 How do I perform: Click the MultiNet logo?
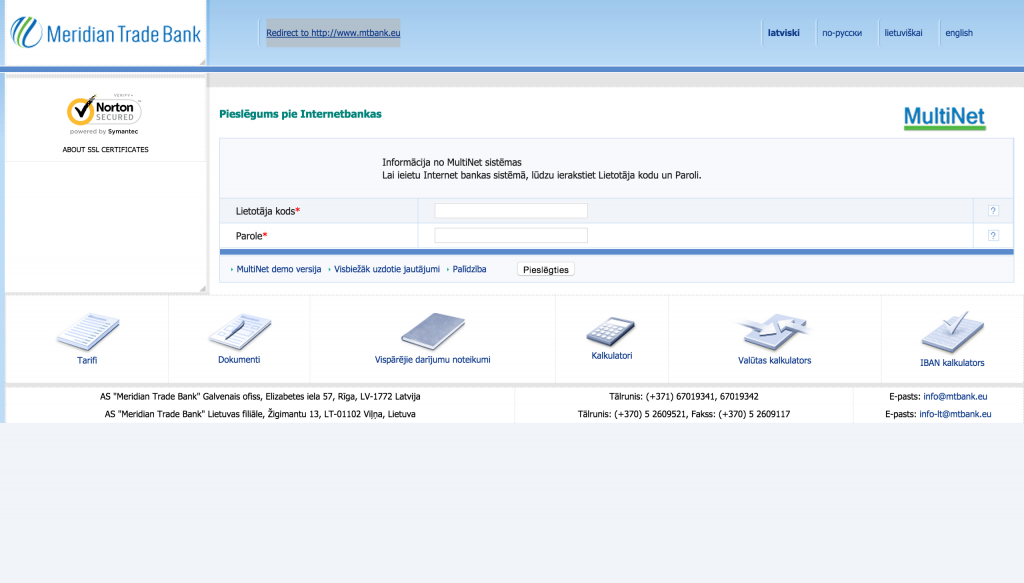click(944, 118)
